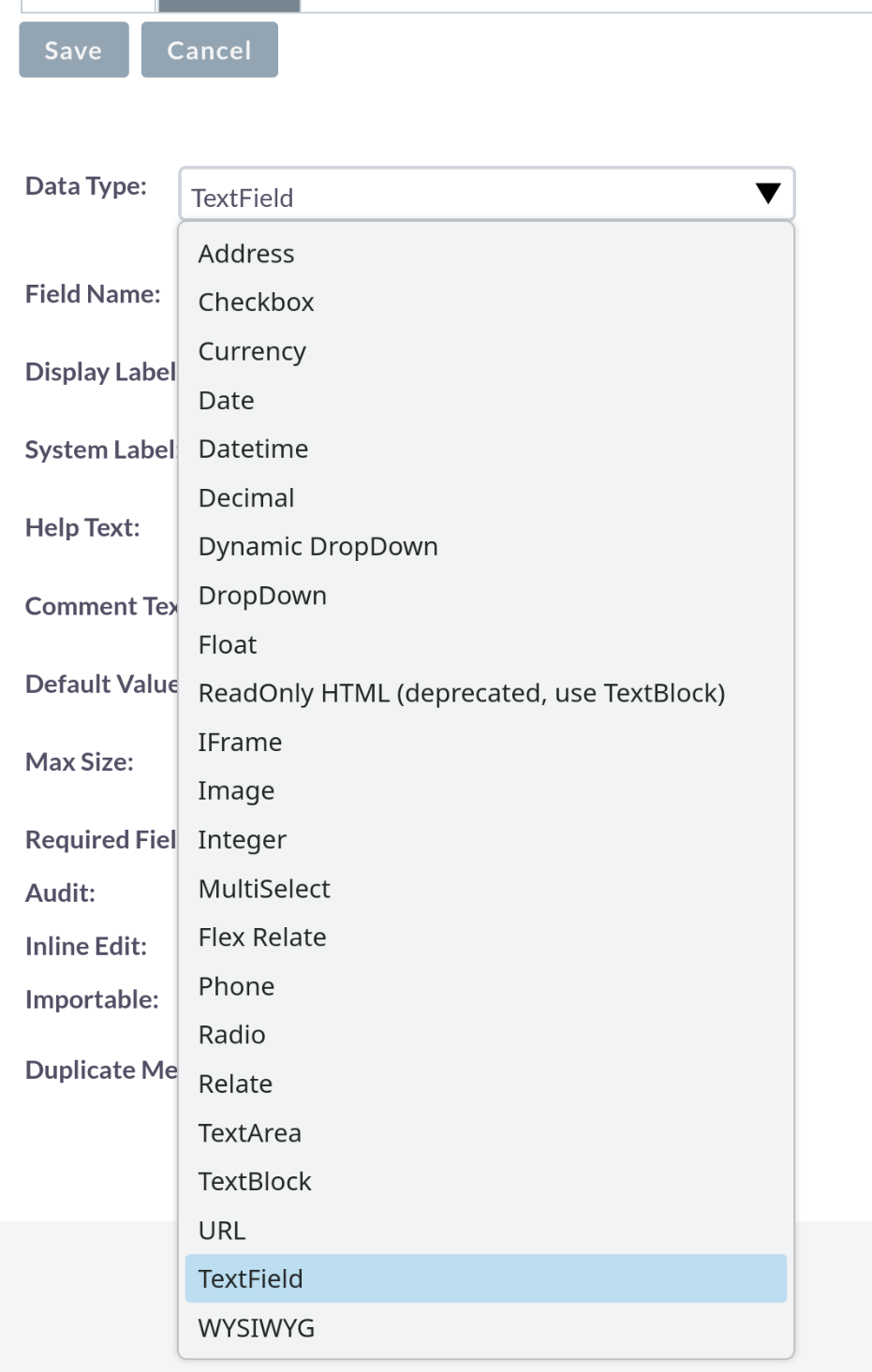Click the Cancel button
Image resolution: width=872 pixels, height=1372 pixels.
[209, 50]
